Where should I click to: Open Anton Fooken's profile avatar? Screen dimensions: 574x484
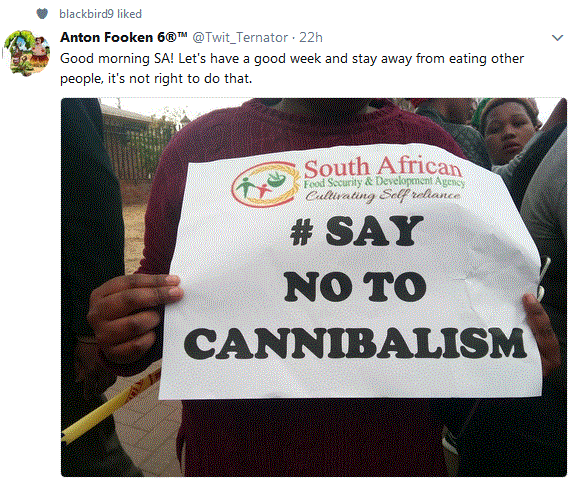click(x=27, y=53)
